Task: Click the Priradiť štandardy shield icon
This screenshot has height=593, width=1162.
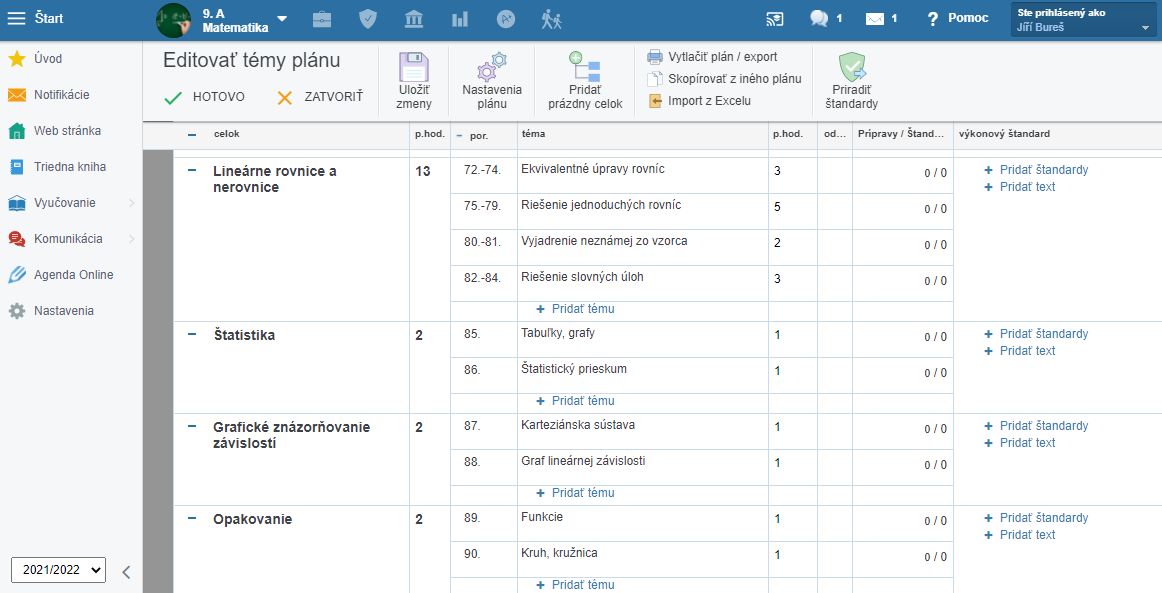Action: 852,67
